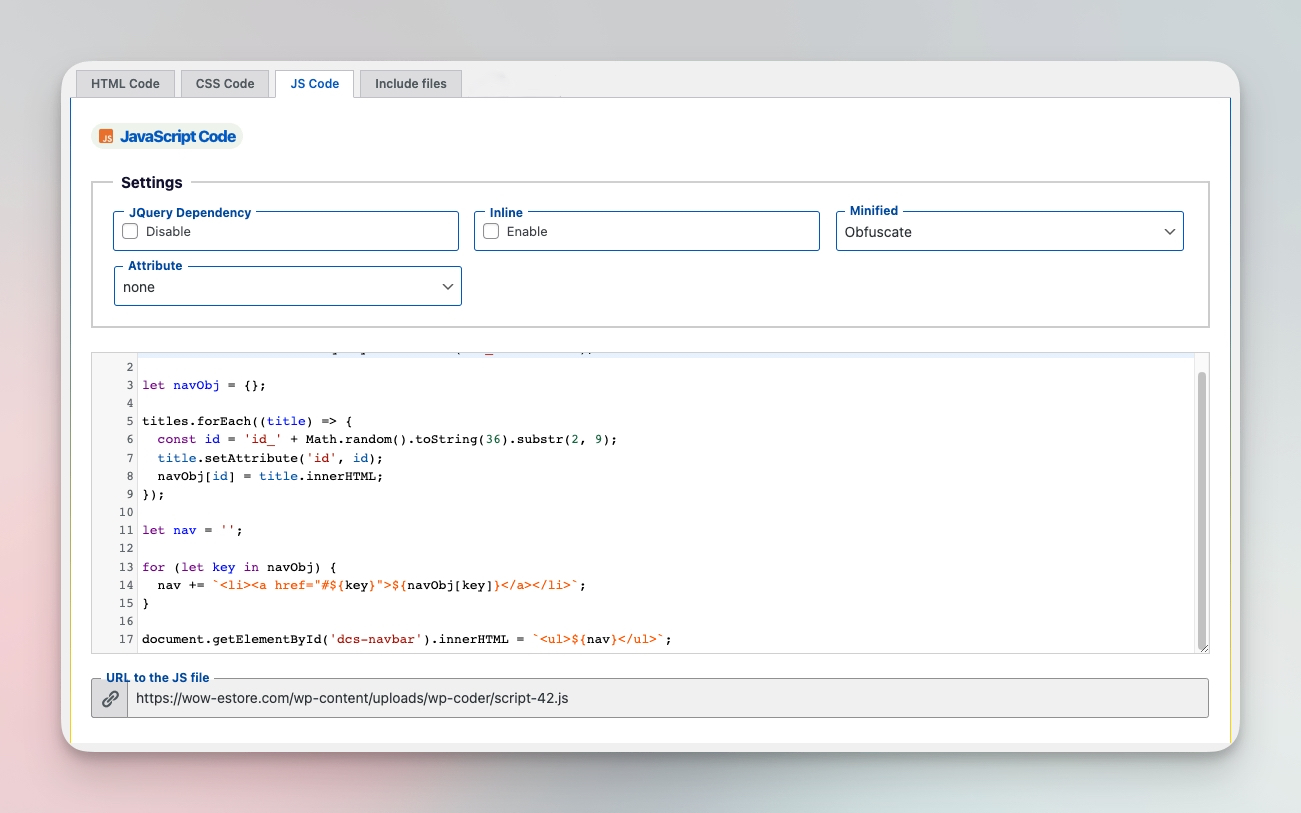Screen dimensions: 1301x813
Task: Open the Minified Obfuscate dropdown
Action: coord(1010,232)
